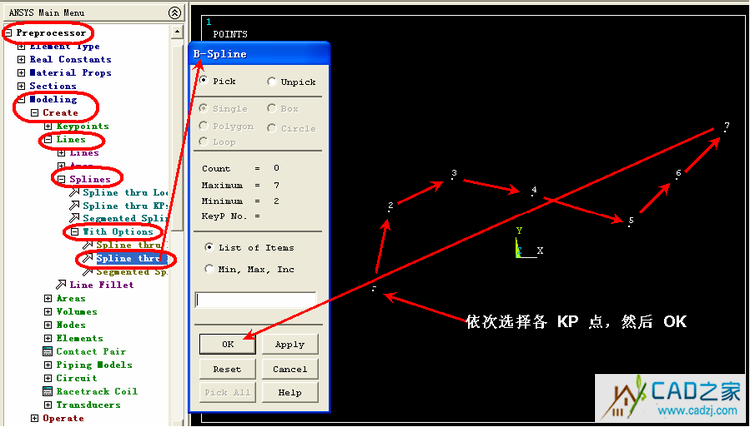
Task: Expand the Volumes node
Action: point(48,312)
